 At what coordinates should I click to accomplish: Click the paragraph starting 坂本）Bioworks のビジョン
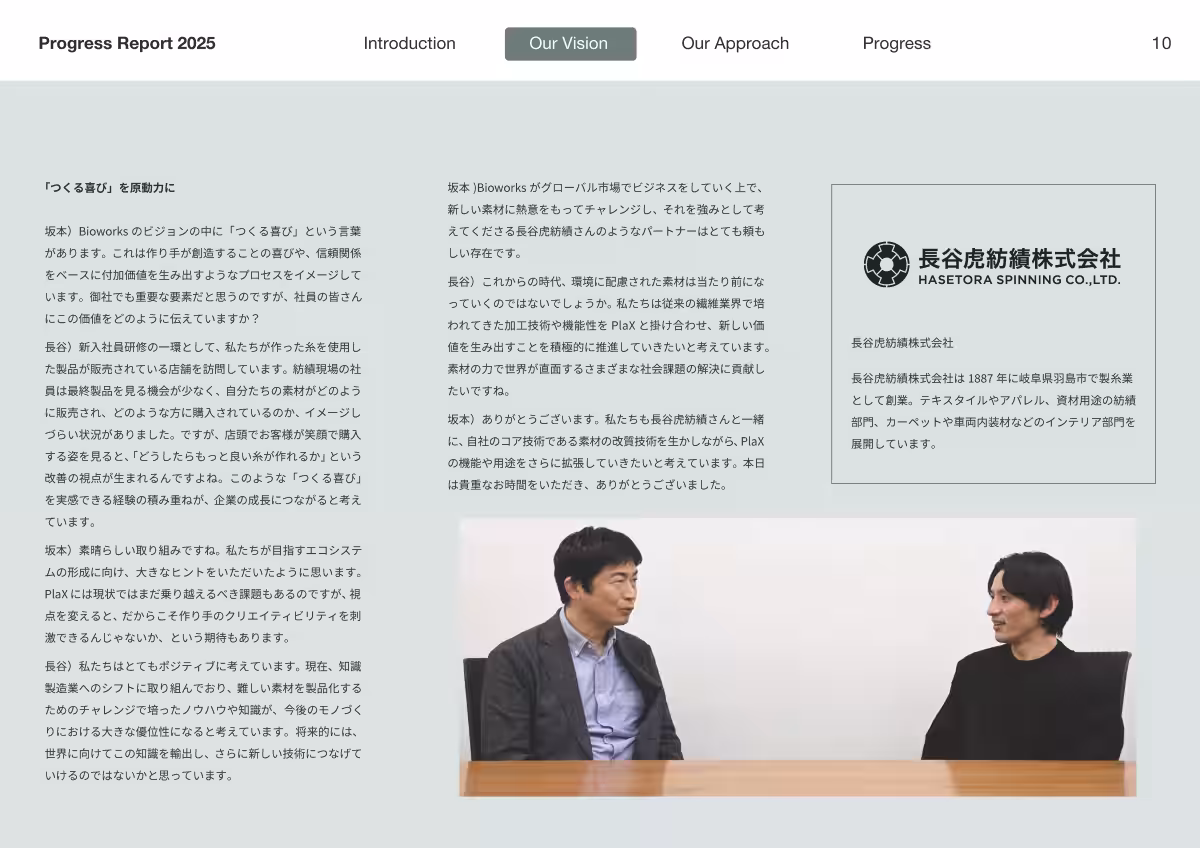pyautogui.click(x=203, y=275)
